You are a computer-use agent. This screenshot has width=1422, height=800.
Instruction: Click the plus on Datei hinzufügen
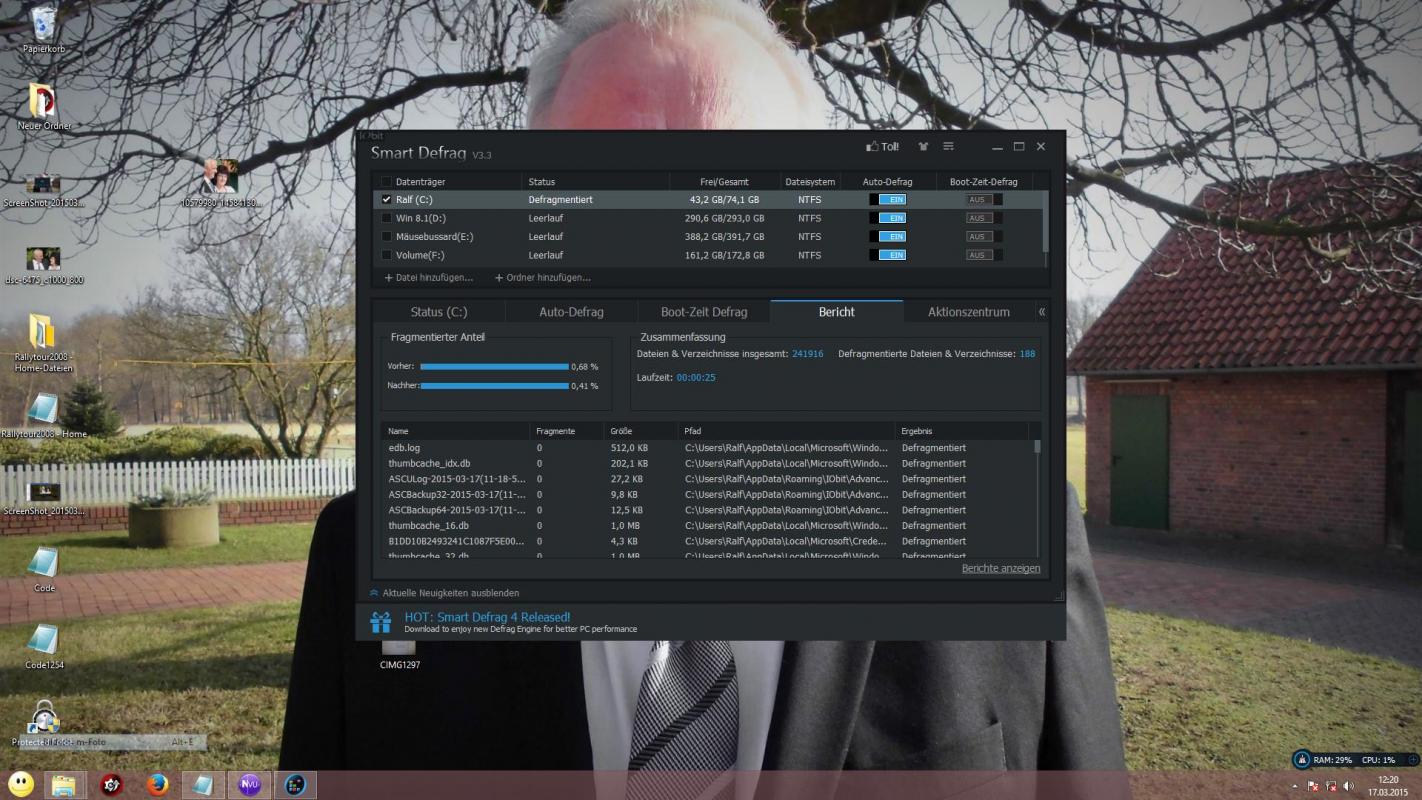(x=388, y=278)
